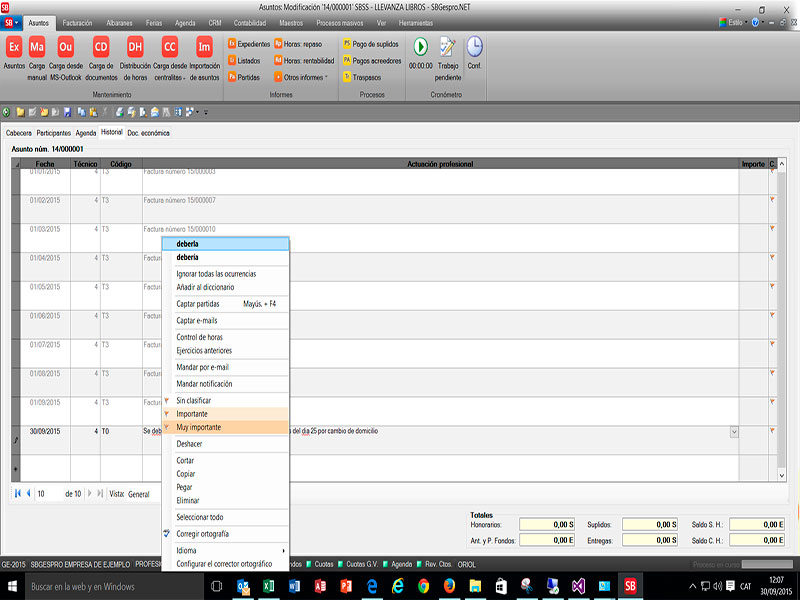This screenshot has width=800, height=600.
Task: Open Excel from the Windows taskbar
Action: (x=267, y=586)
